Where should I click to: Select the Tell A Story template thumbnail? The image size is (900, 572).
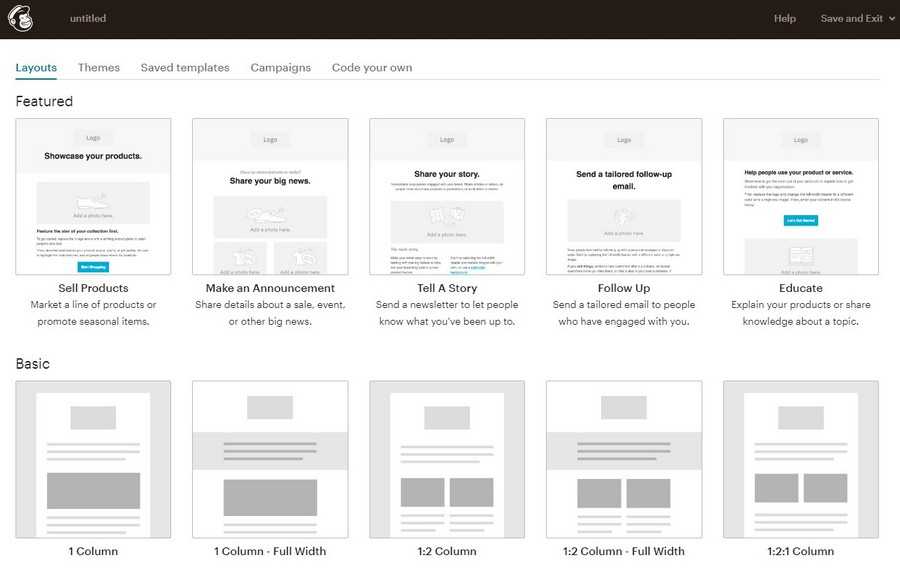point(447,197)
